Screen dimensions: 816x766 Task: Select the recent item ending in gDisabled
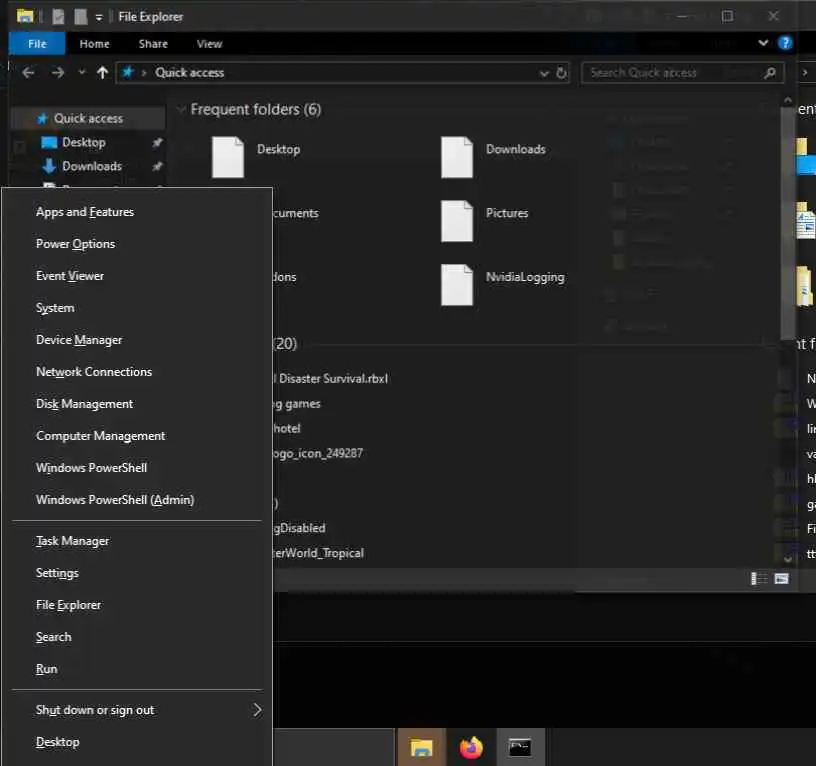click(x=300, y=528)
